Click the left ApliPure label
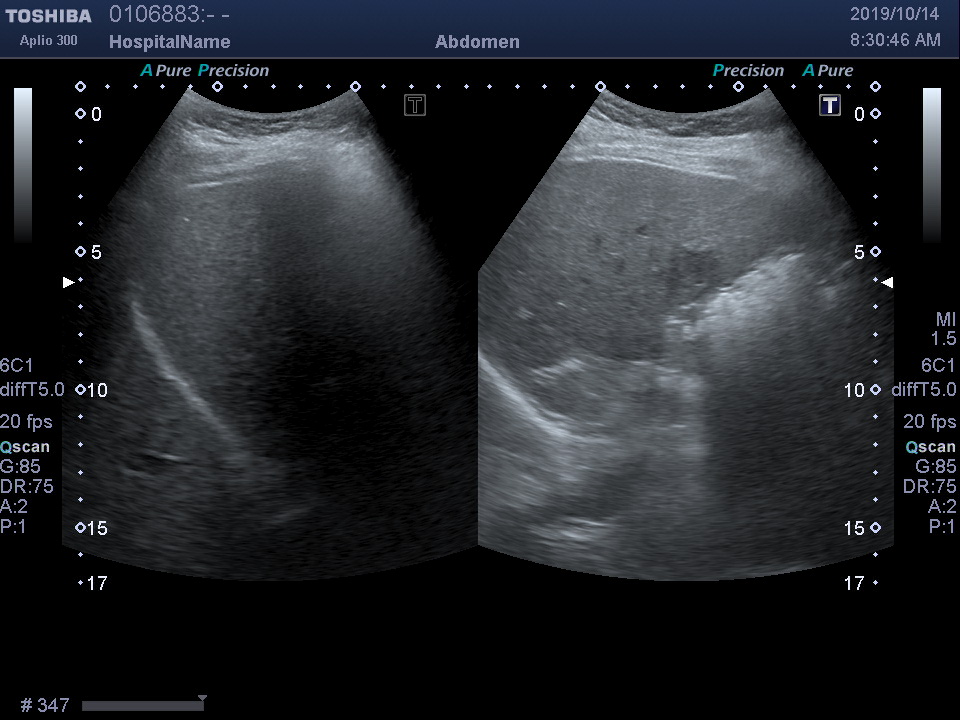 [166, 70]
